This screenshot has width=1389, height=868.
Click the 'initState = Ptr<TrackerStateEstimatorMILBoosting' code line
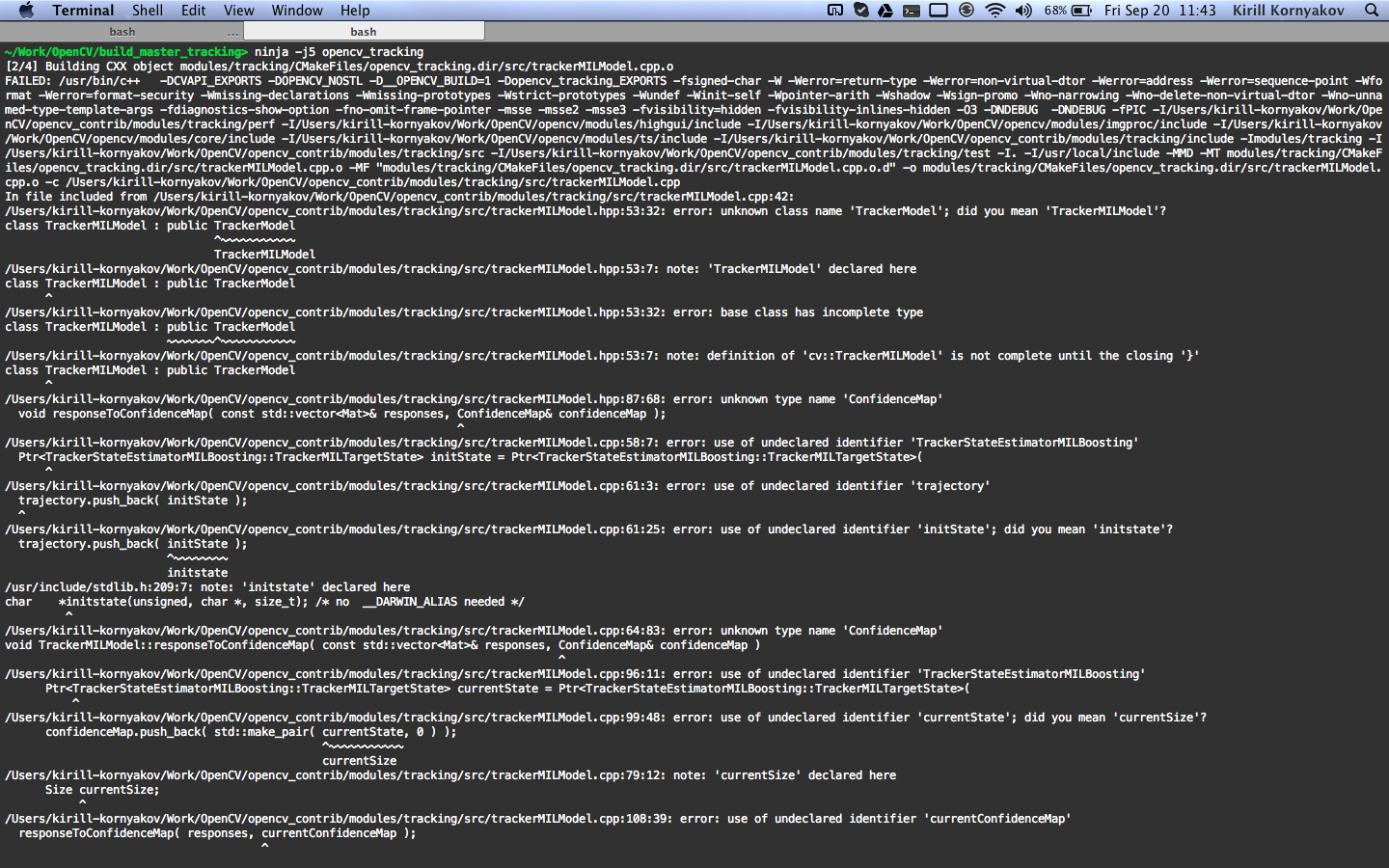click(471, 457)
